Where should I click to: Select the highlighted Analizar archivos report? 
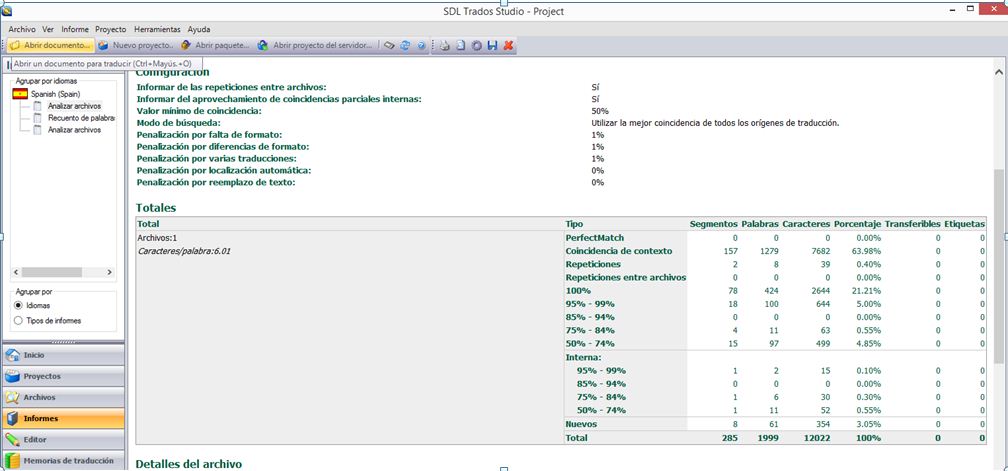(74, 106)
